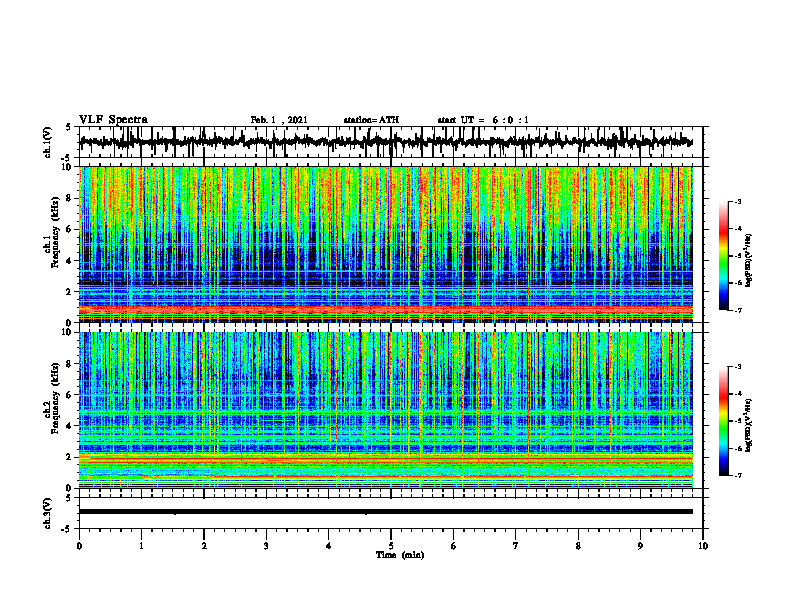Image resolution: width=792 pixels, height=612 pixels.
Task: Click the -3 label on ch.2 colorbar
Action: 738,367
